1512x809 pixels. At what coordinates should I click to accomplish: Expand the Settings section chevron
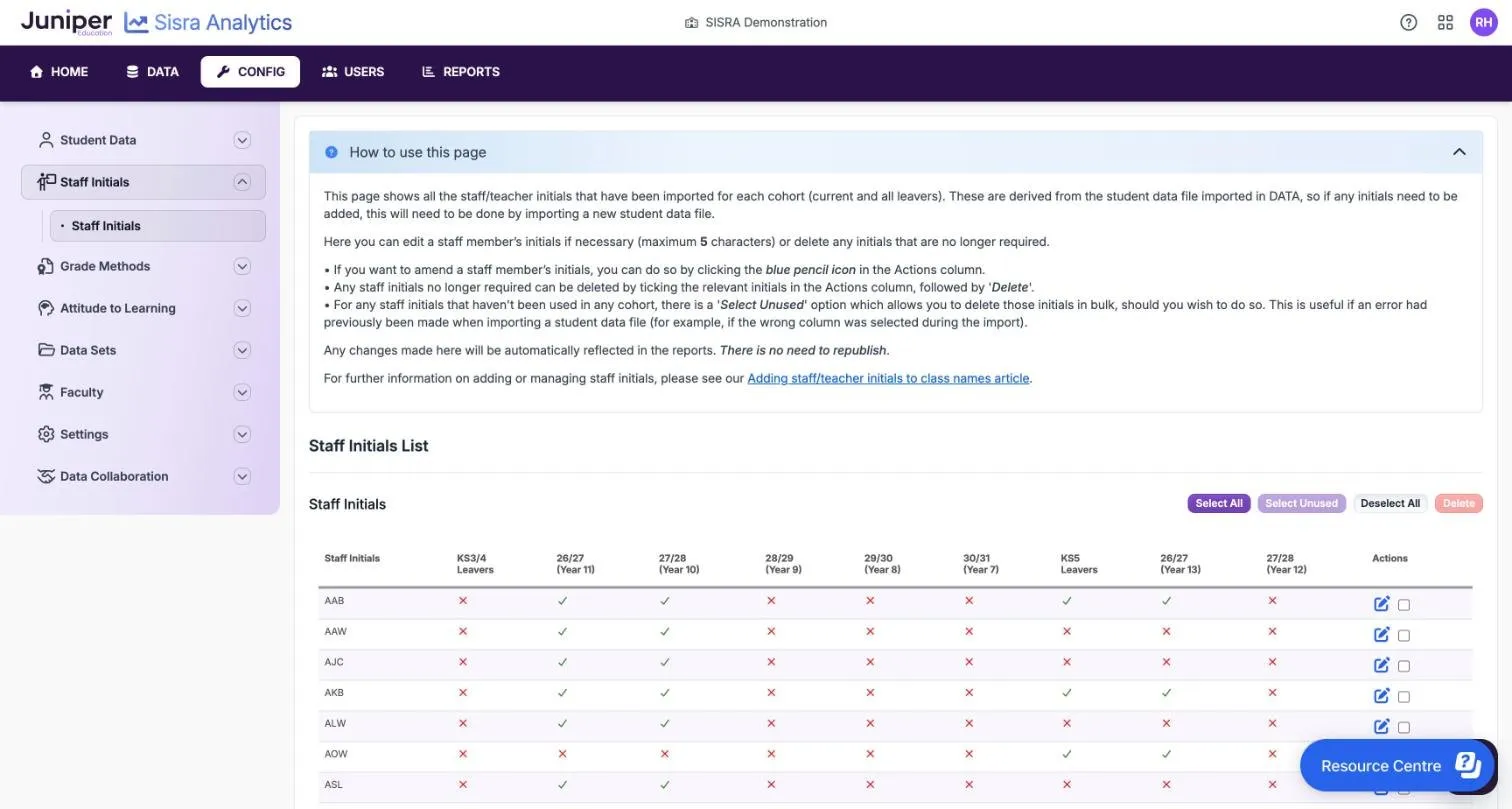(242, 434)
